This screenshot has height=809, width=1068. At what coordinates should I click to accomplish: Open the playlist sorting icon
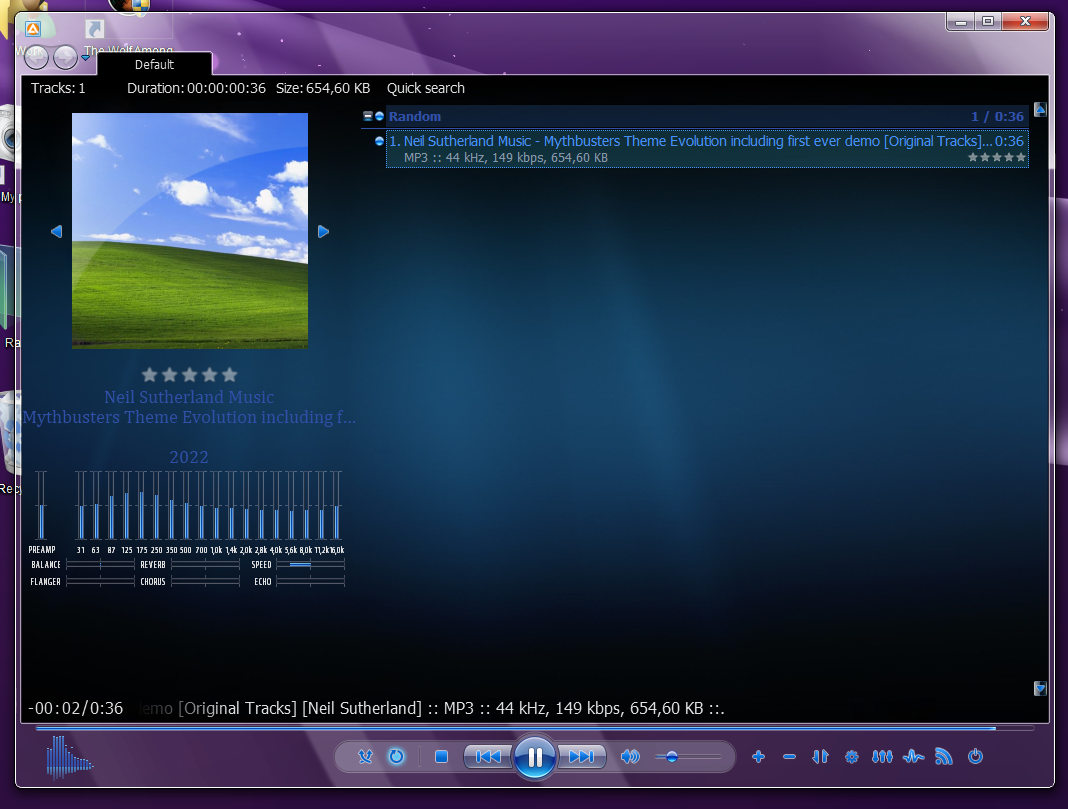click(x=820, y=757)
